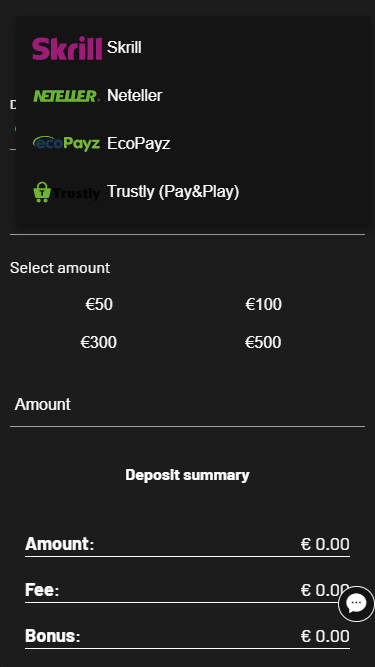Click the Select amount label
375x667 pixels.
click(60, 268)
